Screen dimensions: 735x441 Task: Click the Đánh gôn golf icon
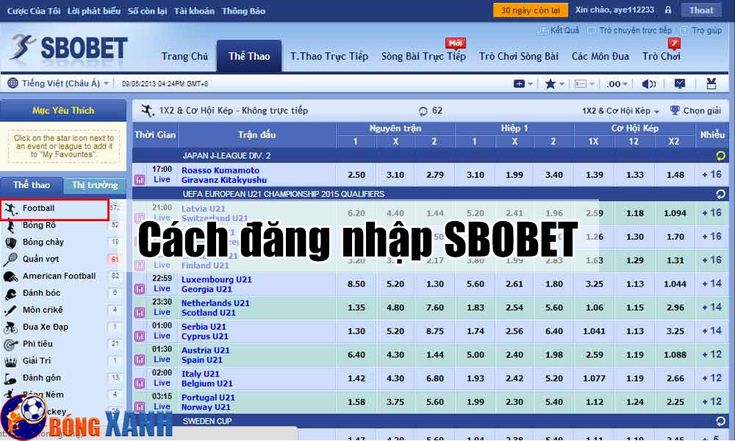pyautogui.click(x=11, y=378)
